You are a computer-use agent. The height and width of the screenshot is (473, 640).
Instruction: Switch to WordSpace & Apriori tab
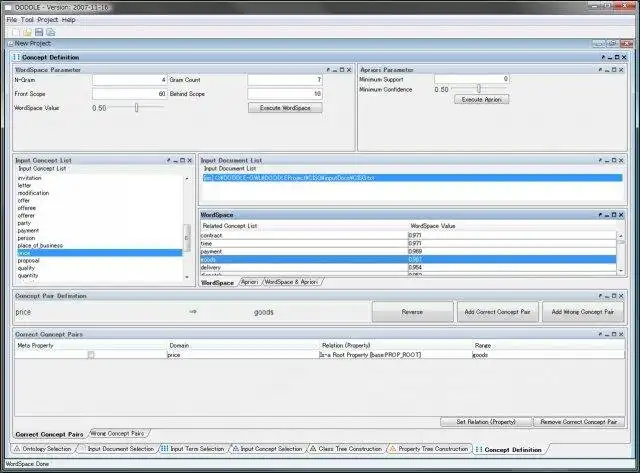point(291,282)
